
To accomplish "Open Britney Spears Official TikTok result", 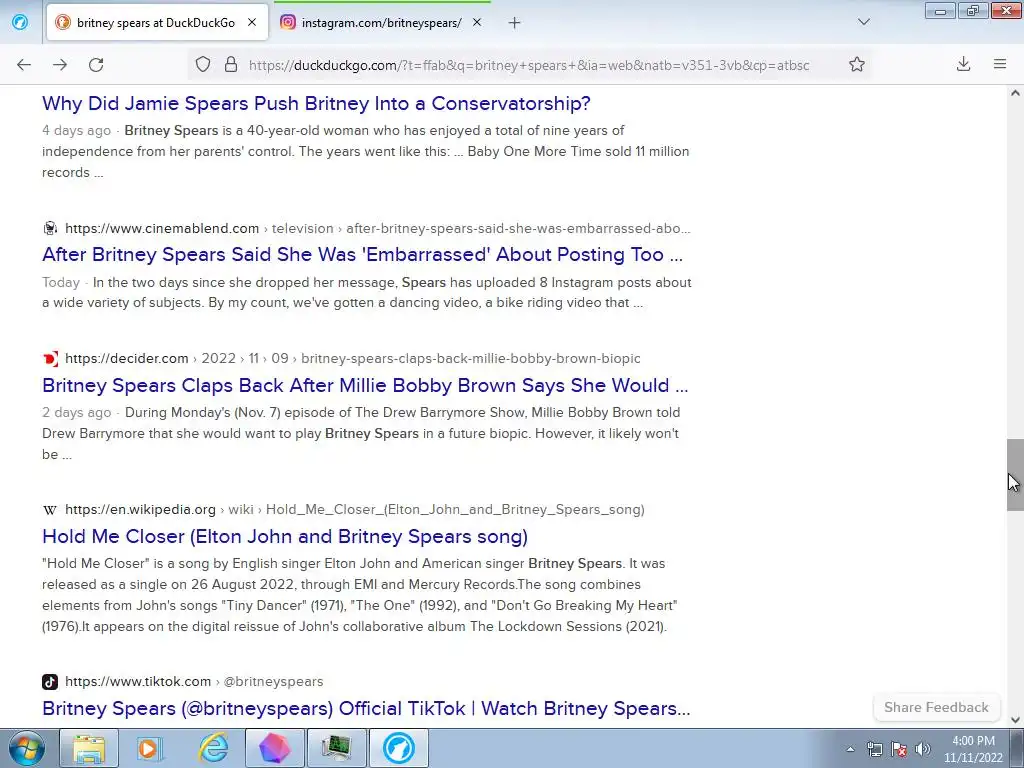I will point(366,708).
